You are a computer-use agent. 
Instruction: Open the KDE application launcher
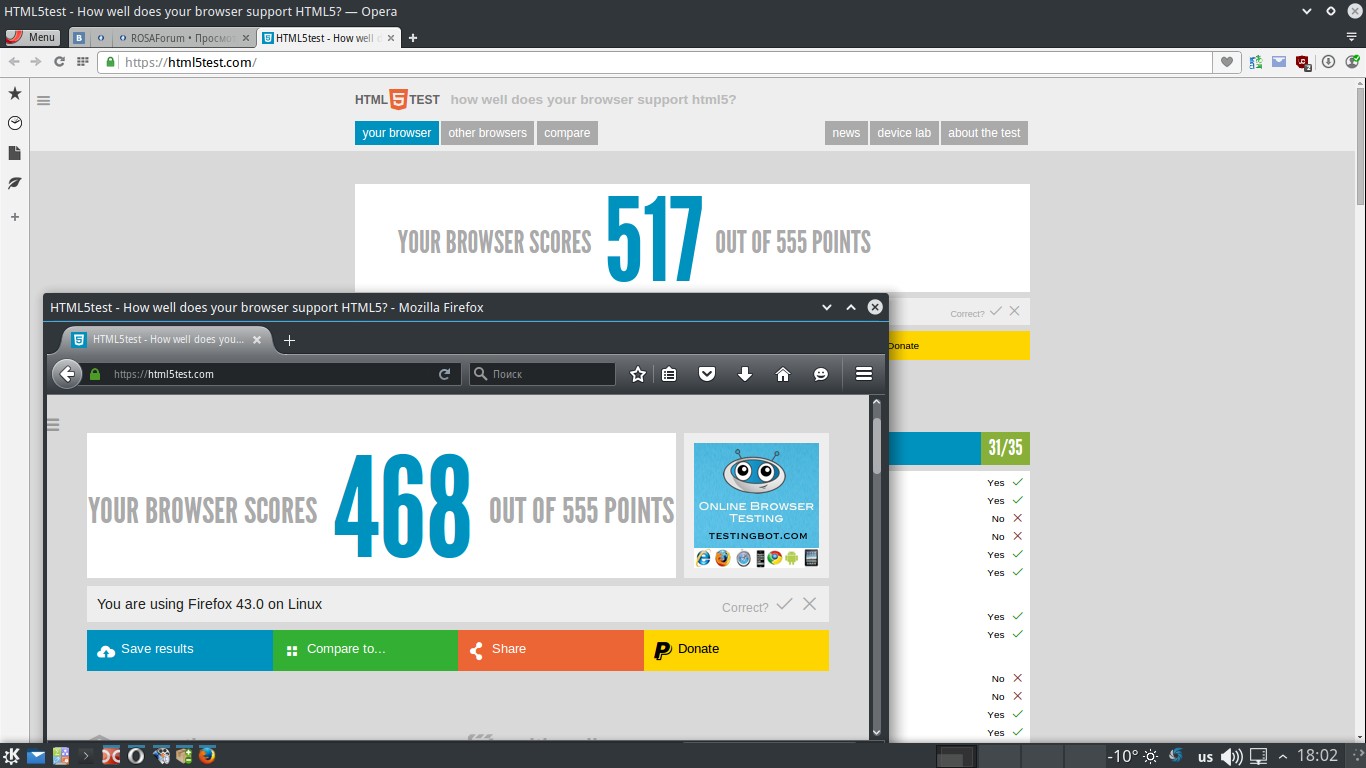point(12,756)
